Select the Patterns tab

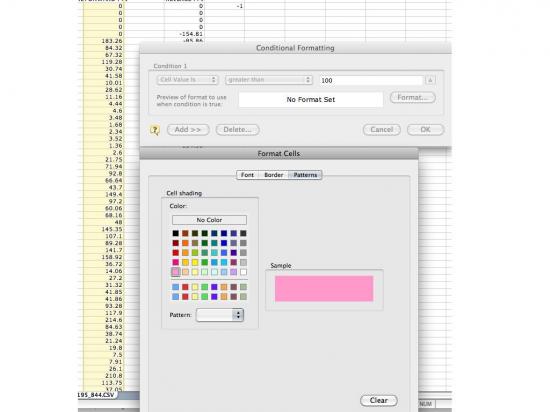[x=305, y=175]
